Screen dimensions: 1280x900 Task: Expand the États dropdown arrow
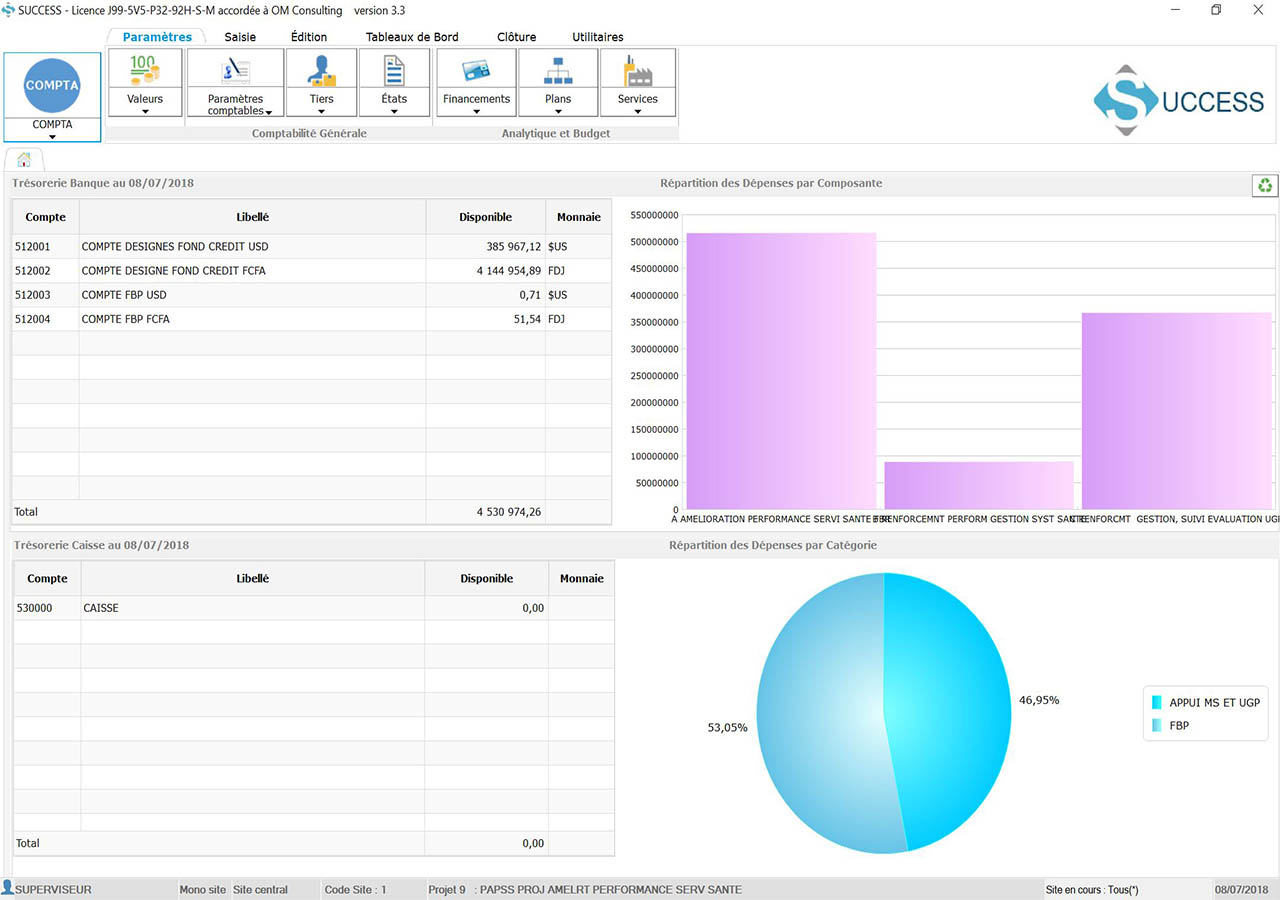(394, 112)
